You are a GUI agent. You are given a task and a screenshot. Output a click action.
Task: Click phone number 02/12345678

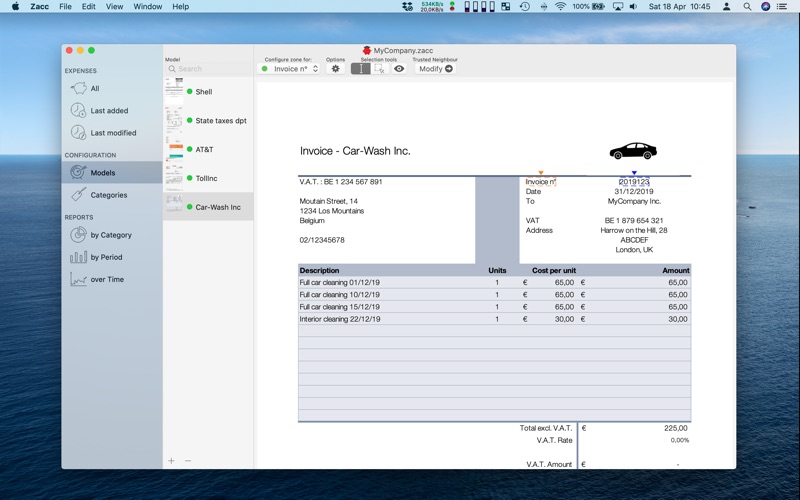click(x=322, y=240)
